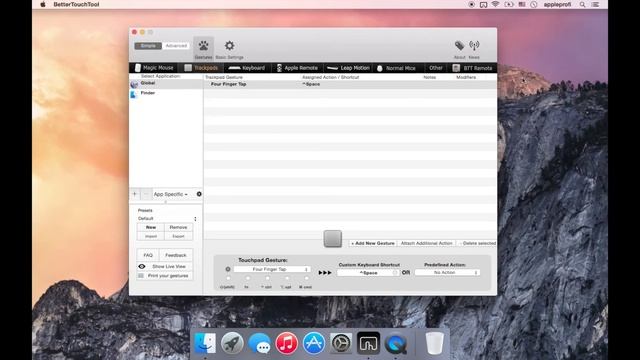The height and width of the screenshot is (360, 640).
Task: Switch to Simple mode
Action: tap(148, 46)
